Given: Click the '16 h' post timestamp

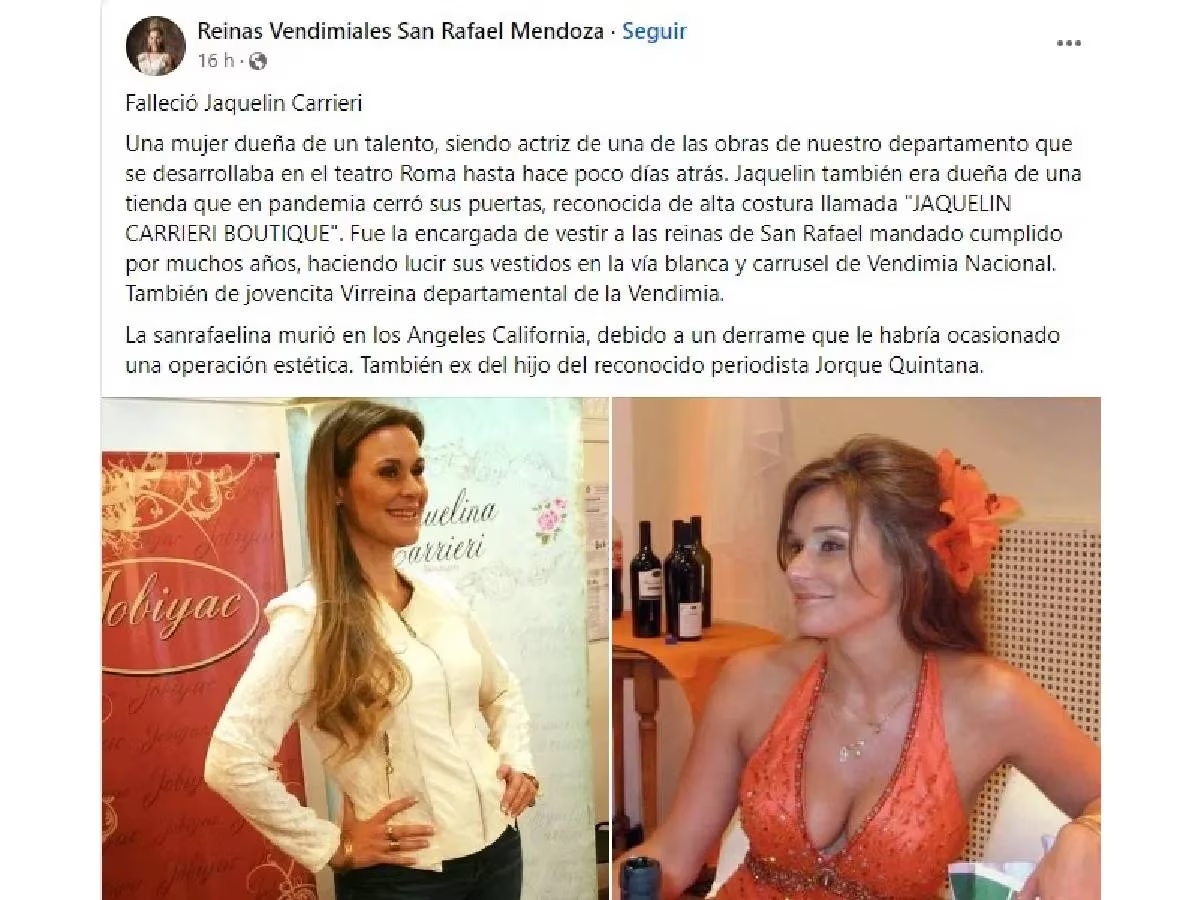Looking at the screenshot, I should pos(215,62).
